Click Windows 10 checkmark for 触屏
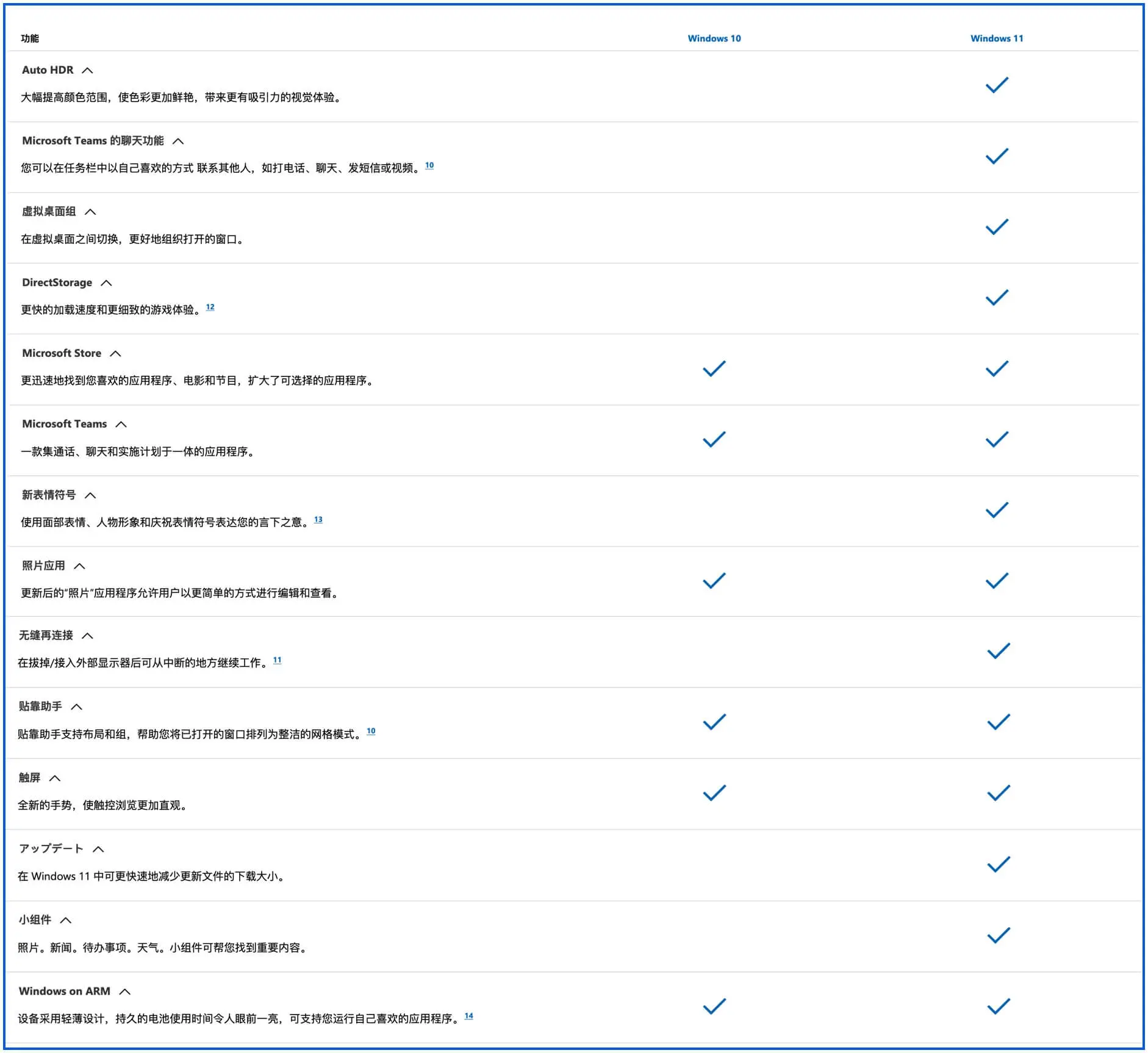This screenshot has width=1148, height=1053. pyautogui.click(x=714, y=792)
